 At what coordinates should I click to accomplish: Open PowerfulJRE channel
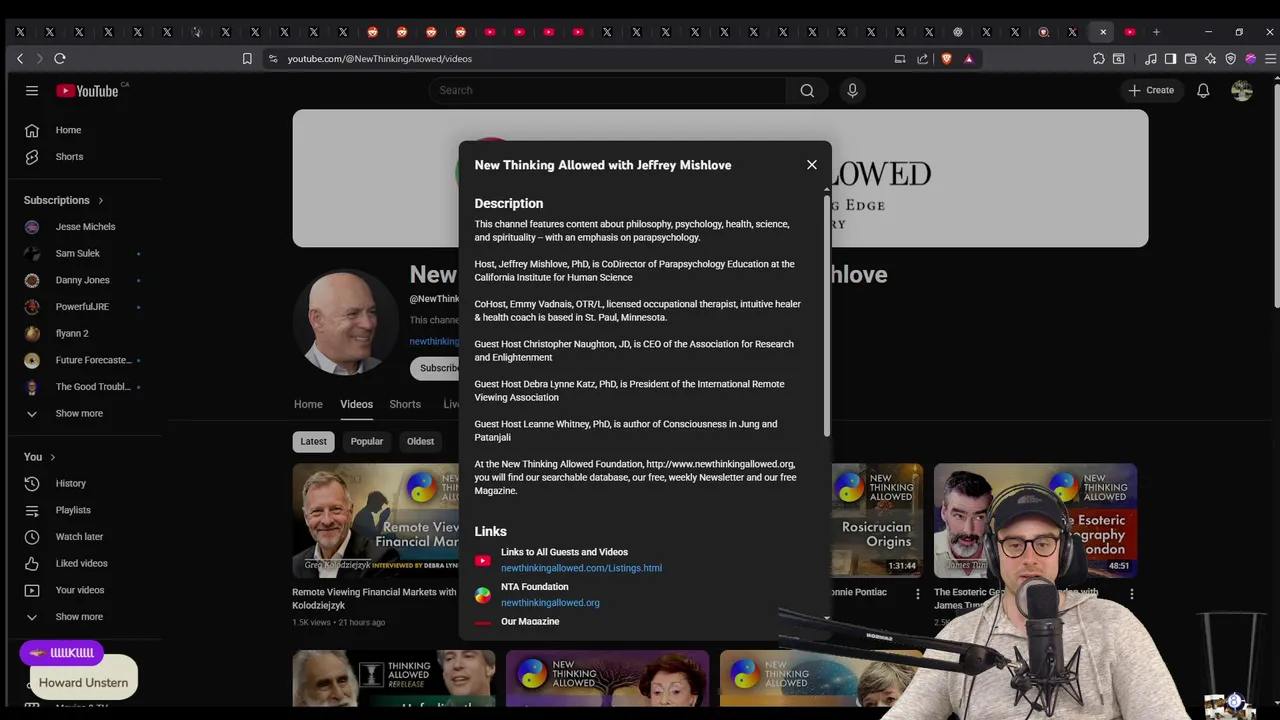click(84, 307)
